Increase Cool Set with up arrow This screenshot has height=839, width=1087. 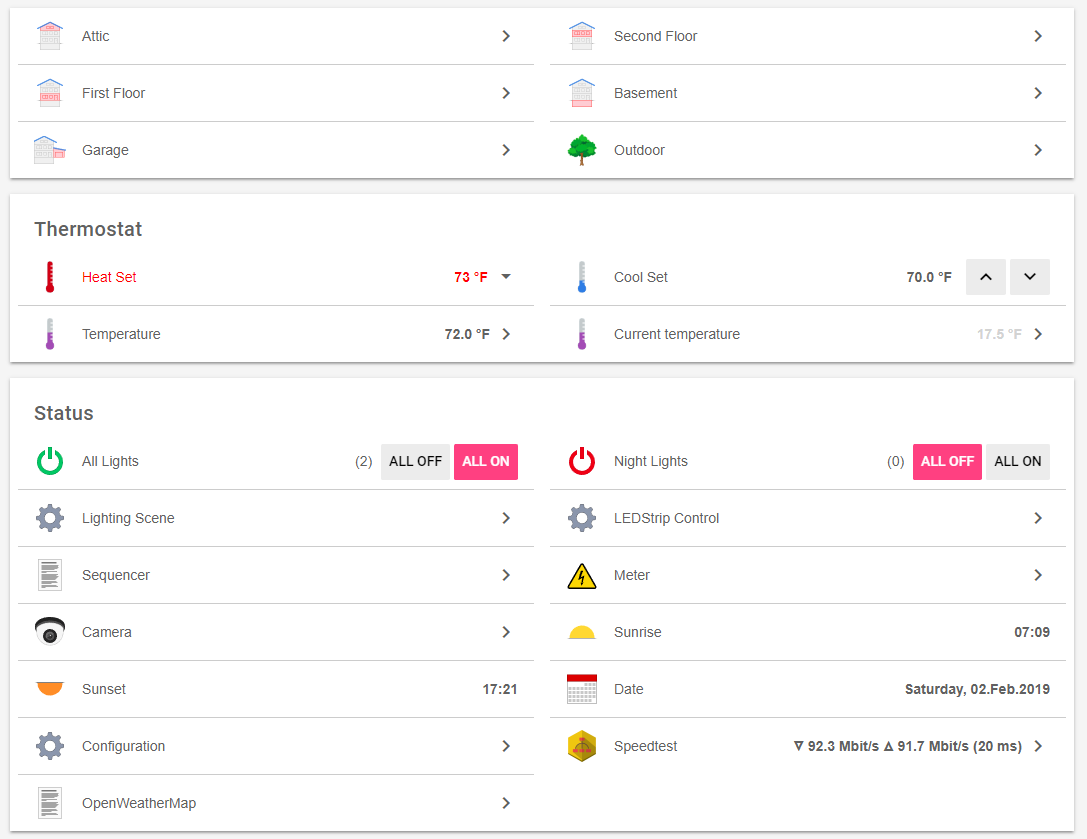click(986, 277)
